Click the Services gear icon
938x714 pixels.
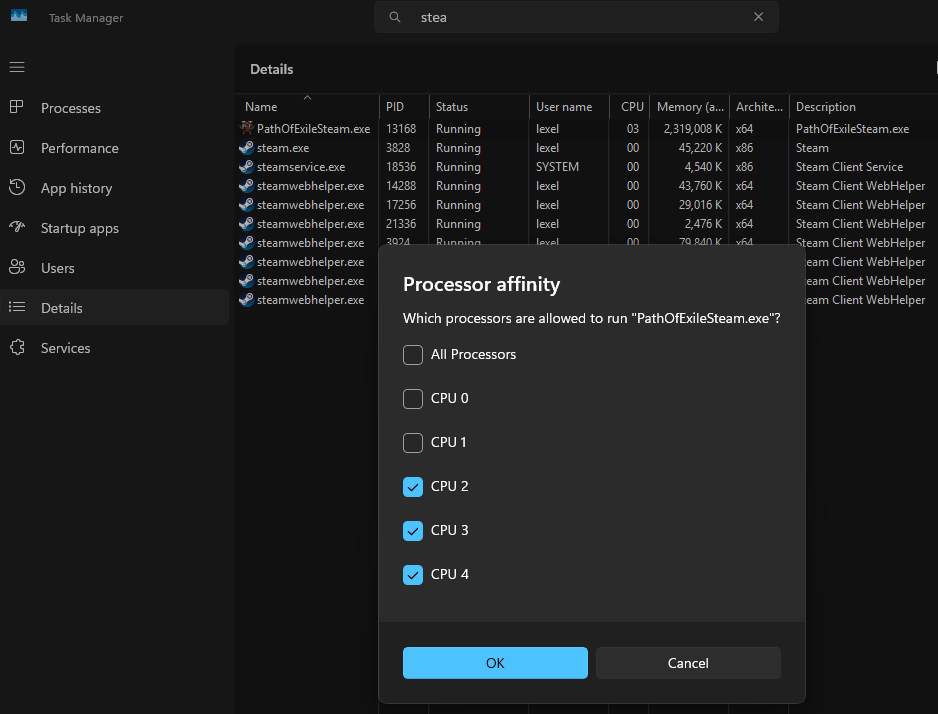click(17, 347)
